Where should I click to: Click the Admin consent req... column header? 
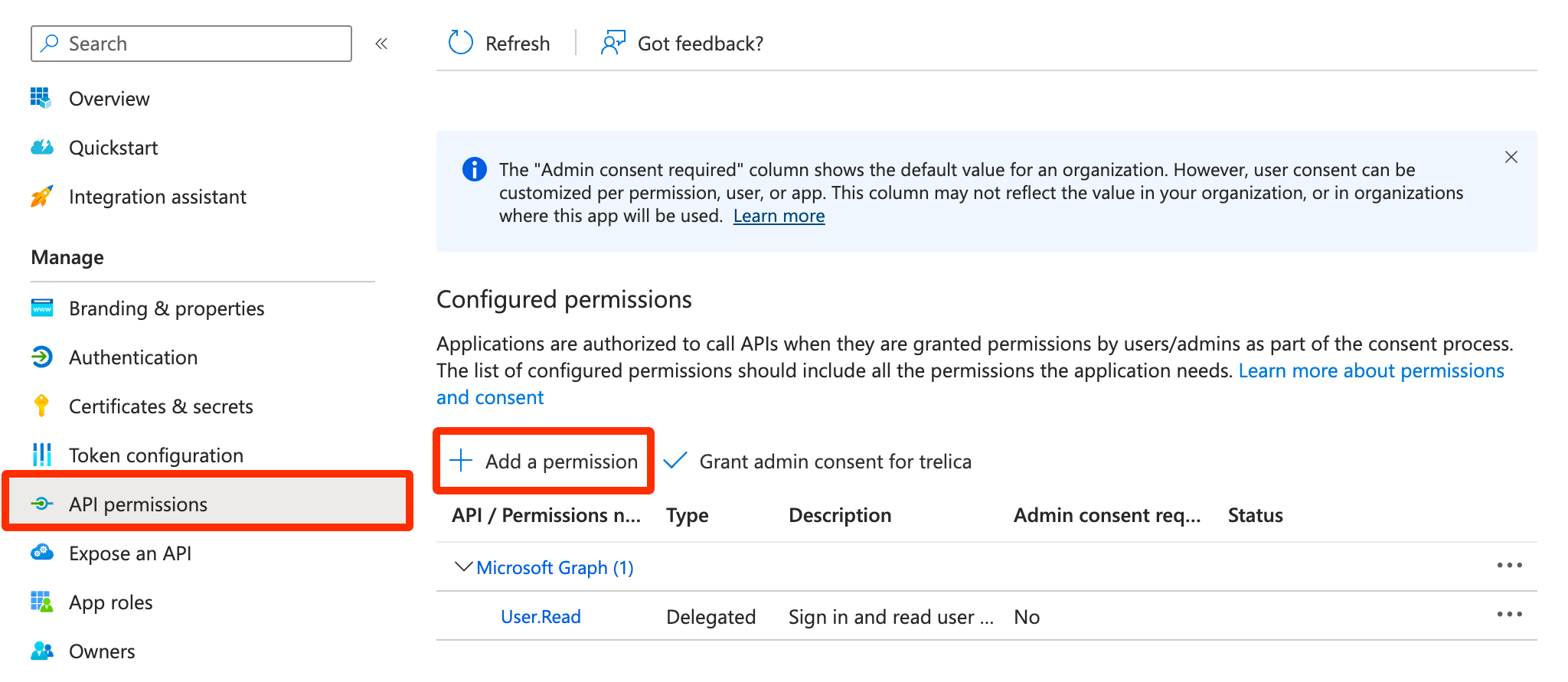(1107, 515)
